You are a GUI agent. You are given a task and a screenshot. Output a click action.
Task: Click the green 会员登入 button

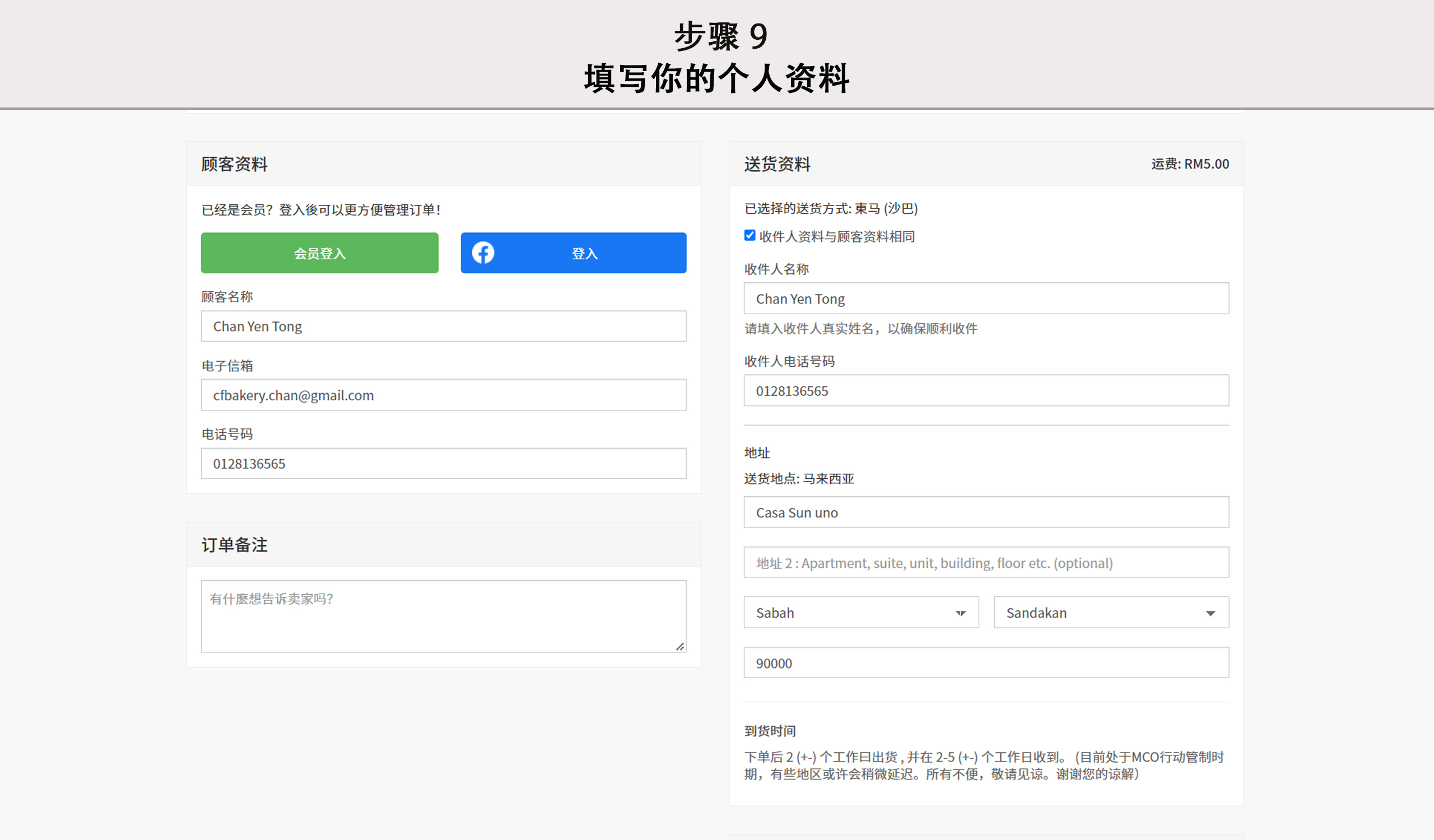(x=319, y=253)
